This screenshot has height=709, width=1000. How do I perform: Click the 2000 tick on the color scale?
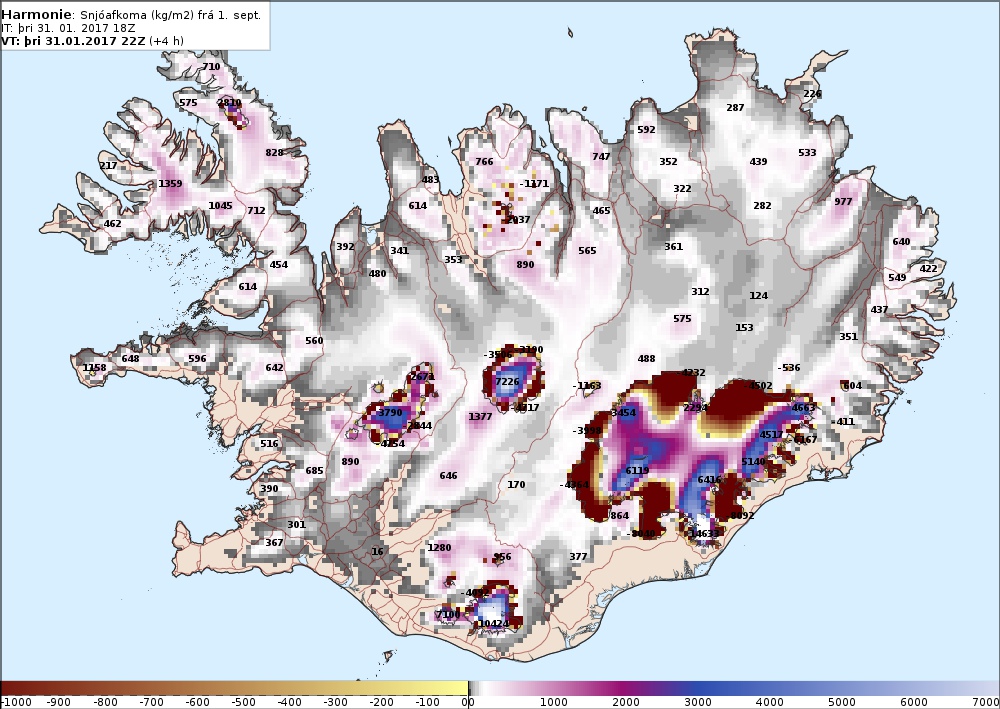[626, 702]
